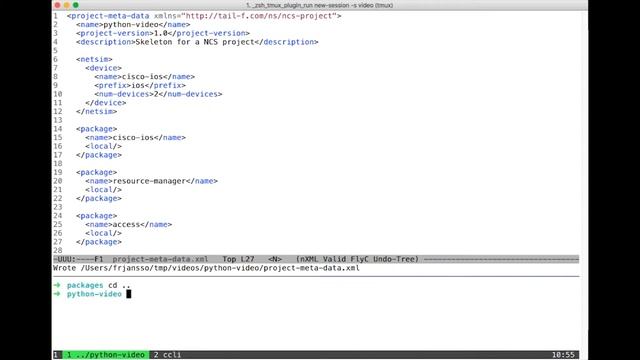Click the 'packages' directory prompt name
This screenshot has width=640, height=360.
(x=85, y=285)
